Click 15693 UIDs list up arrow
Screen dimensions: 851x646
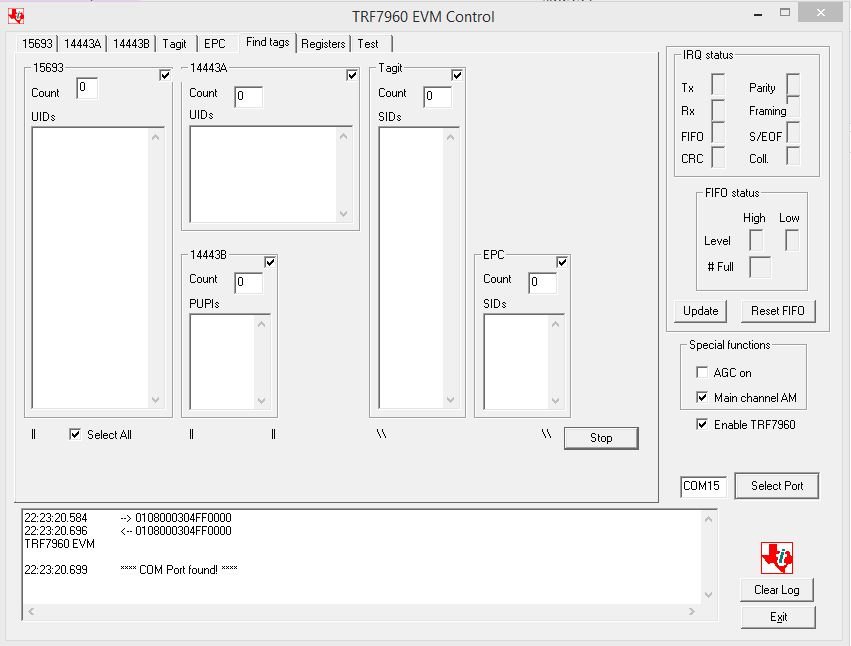156,137
